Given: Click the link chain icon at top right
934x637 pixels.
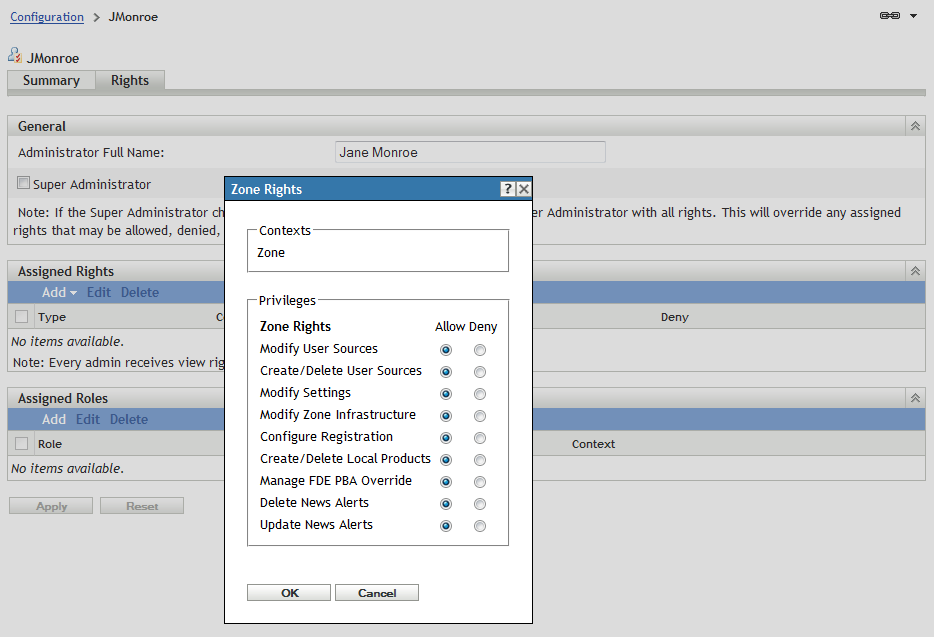Looking at the screenshot, I should (889, 16).
